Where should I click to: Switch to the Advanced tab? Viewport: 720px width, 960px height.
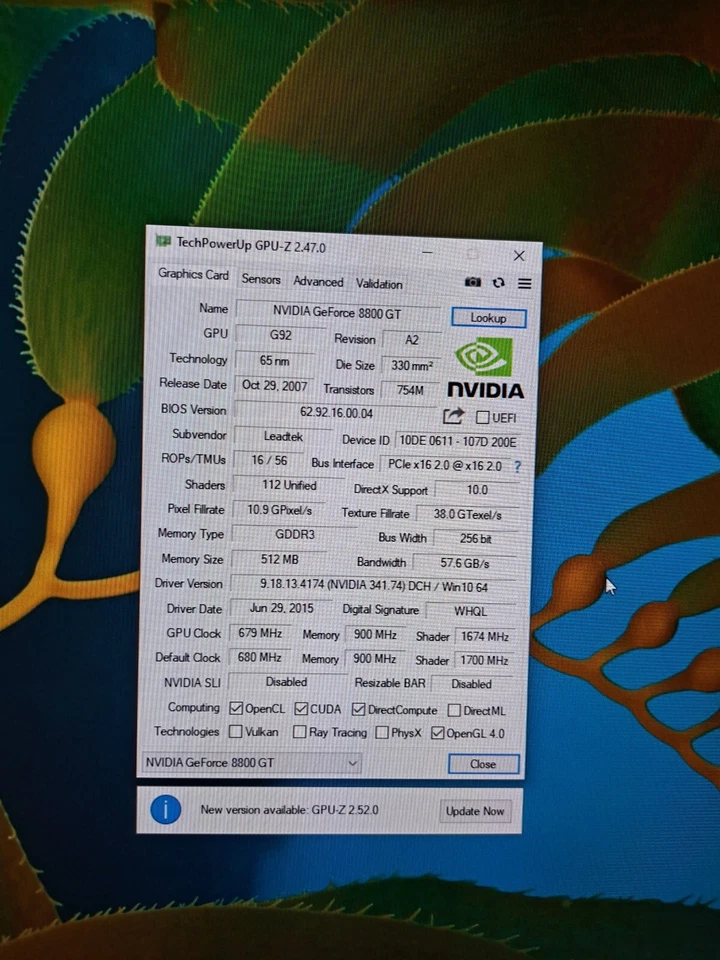[x=318, y=282]
